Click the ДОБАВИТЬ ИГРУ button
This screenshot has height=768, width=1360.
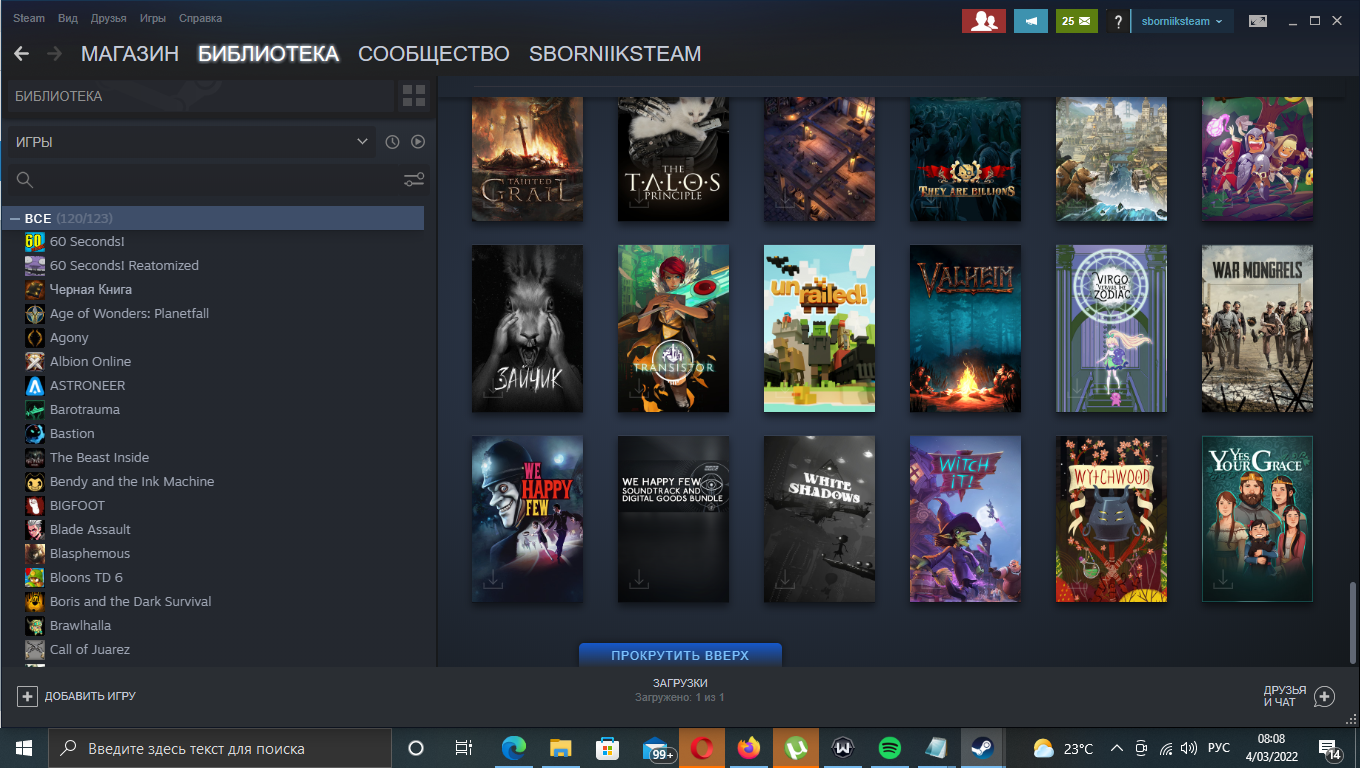[x=77, y=696]
